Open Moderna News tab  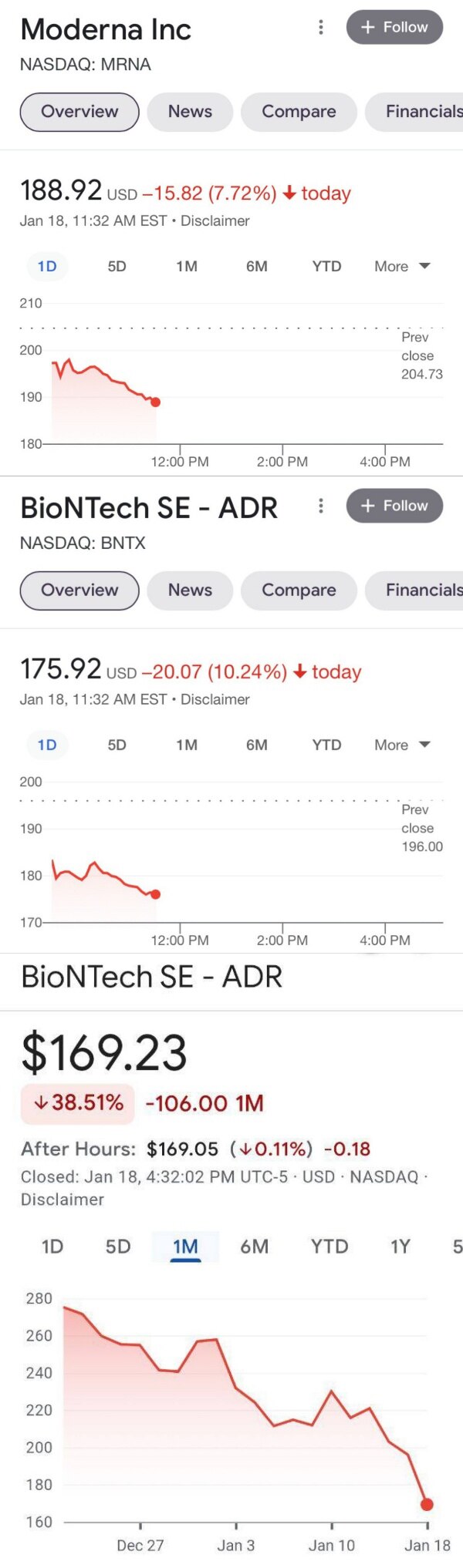[190, 112]
